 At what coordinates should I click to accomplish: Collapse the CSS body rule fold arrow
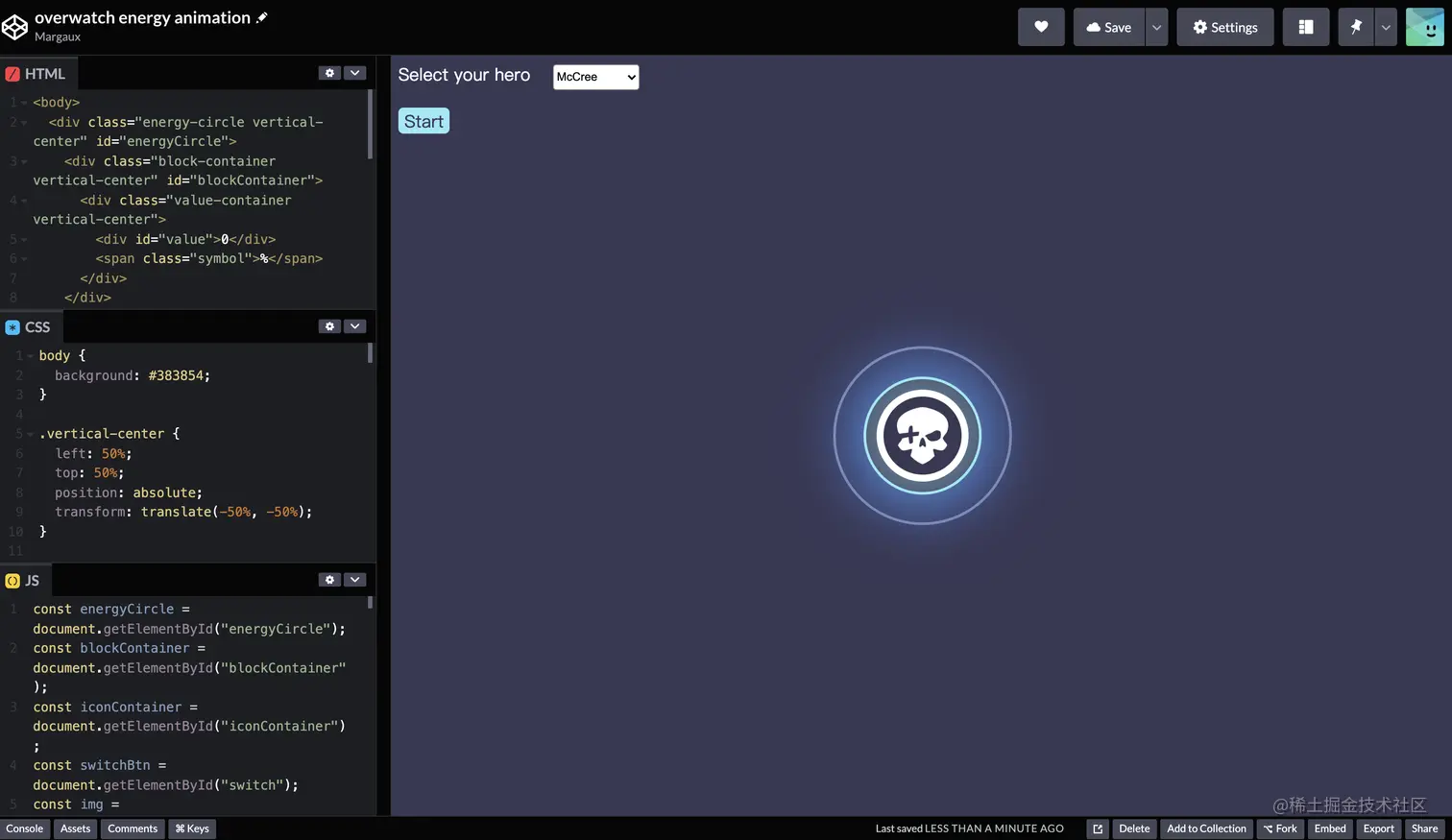pyautogui.click(x=30, y=355)
